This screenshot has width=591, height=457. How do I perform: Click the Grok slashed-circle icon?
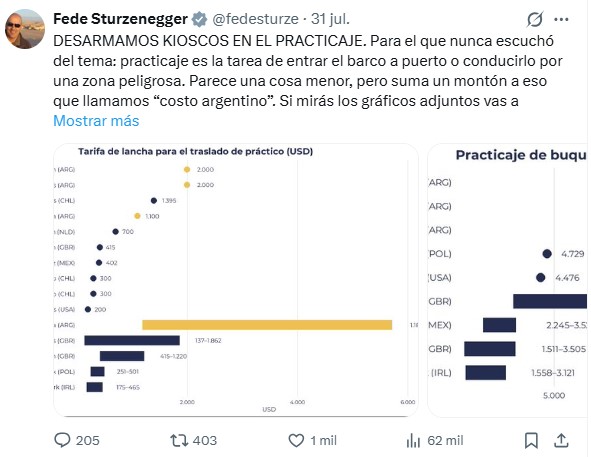pyautogui.click(x=535, y=19)
